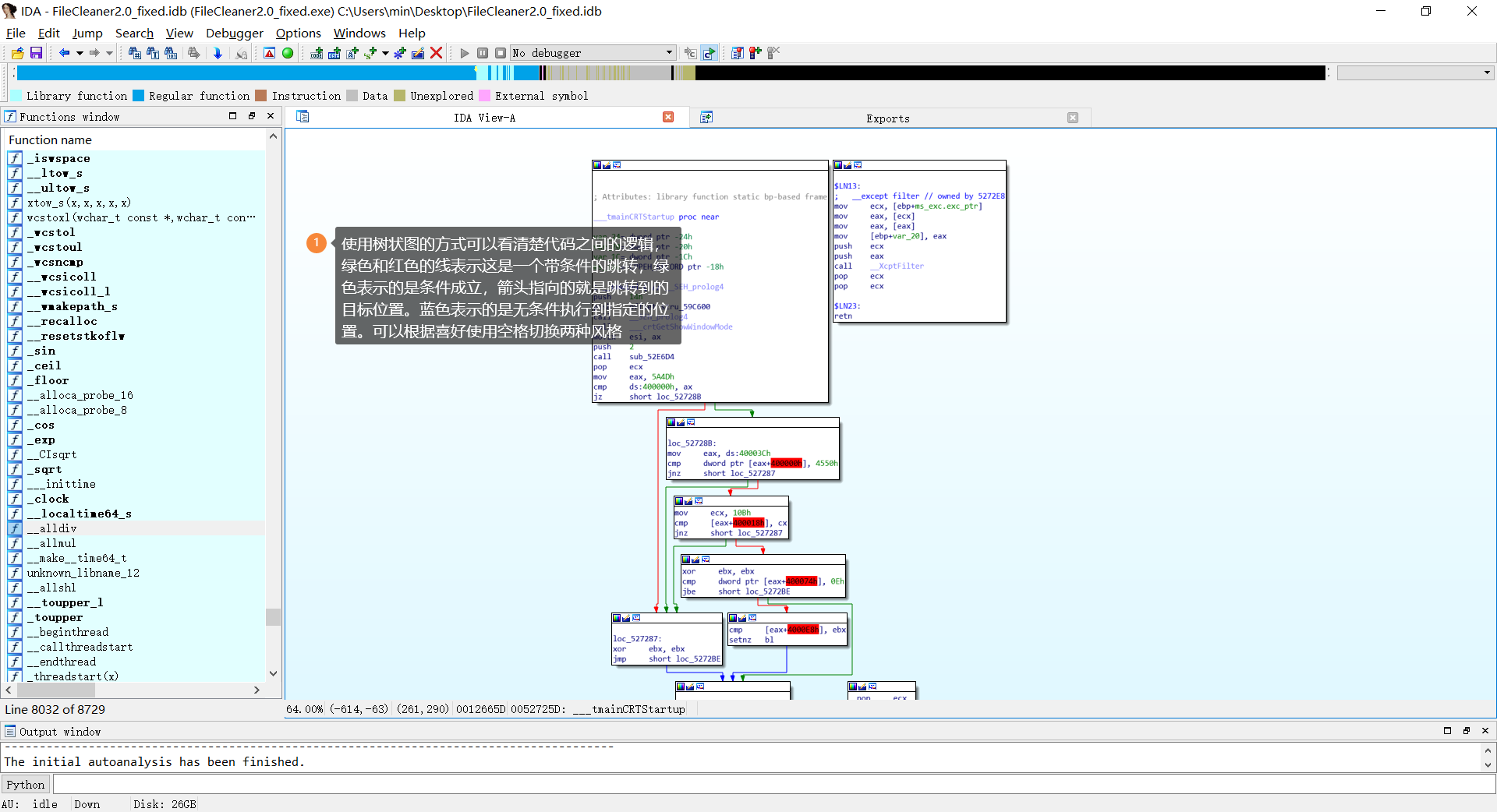Expand the back-navigation history dropdown arrow
This screenshot has width=1497, height=812.
point(80,53)
